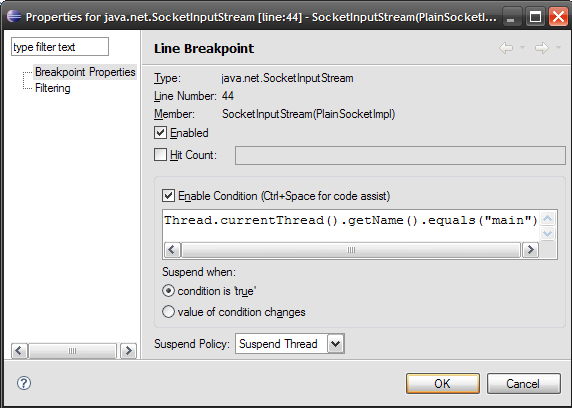Click the Eclipse icon in title bar
The width and height of the screenshot is (572, 408).
pyautogui.click(x=14, y=16)
